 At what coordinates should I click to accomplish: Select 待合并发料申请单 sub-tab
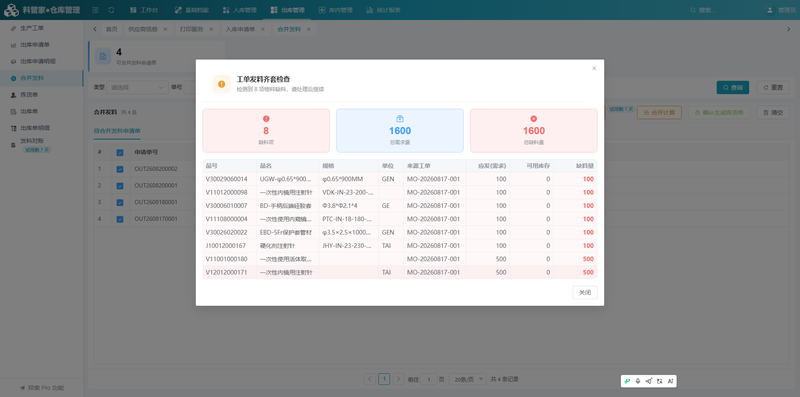tap(117, 131)
